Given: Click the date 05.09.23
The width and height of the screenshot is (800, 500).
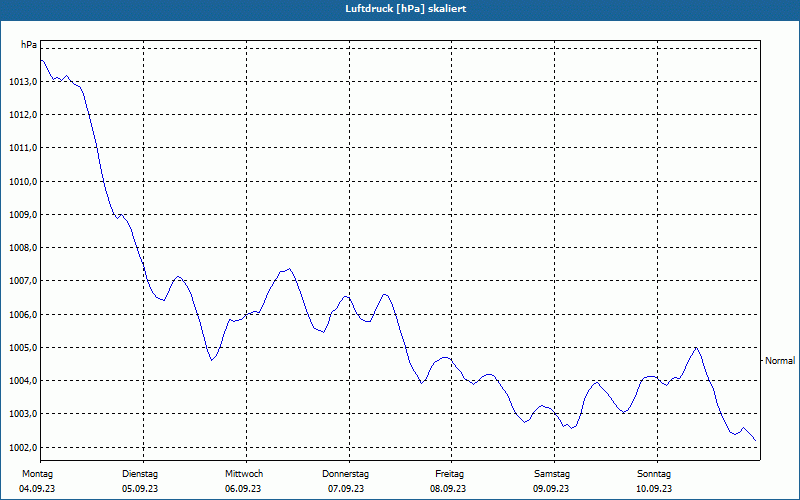Looking at the screenshot, I should point(140,489).
